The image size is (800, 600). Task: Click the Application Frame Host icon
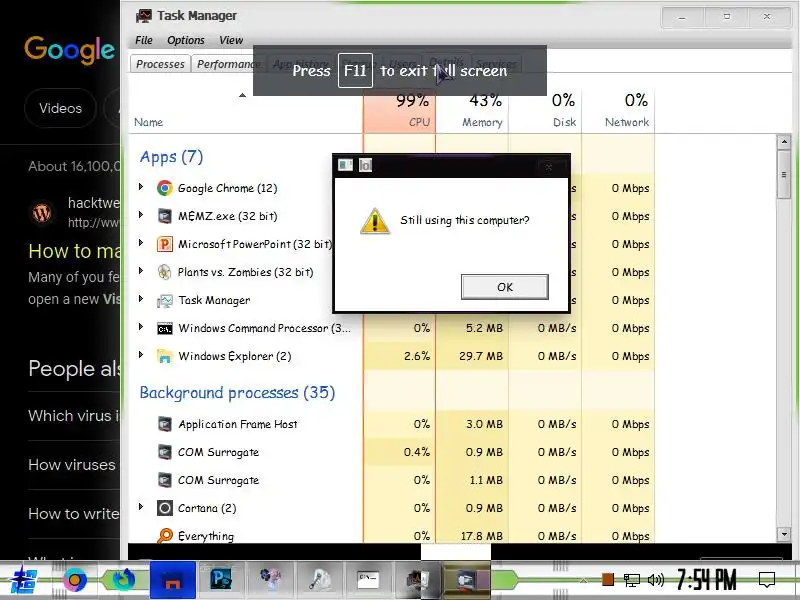164,424
